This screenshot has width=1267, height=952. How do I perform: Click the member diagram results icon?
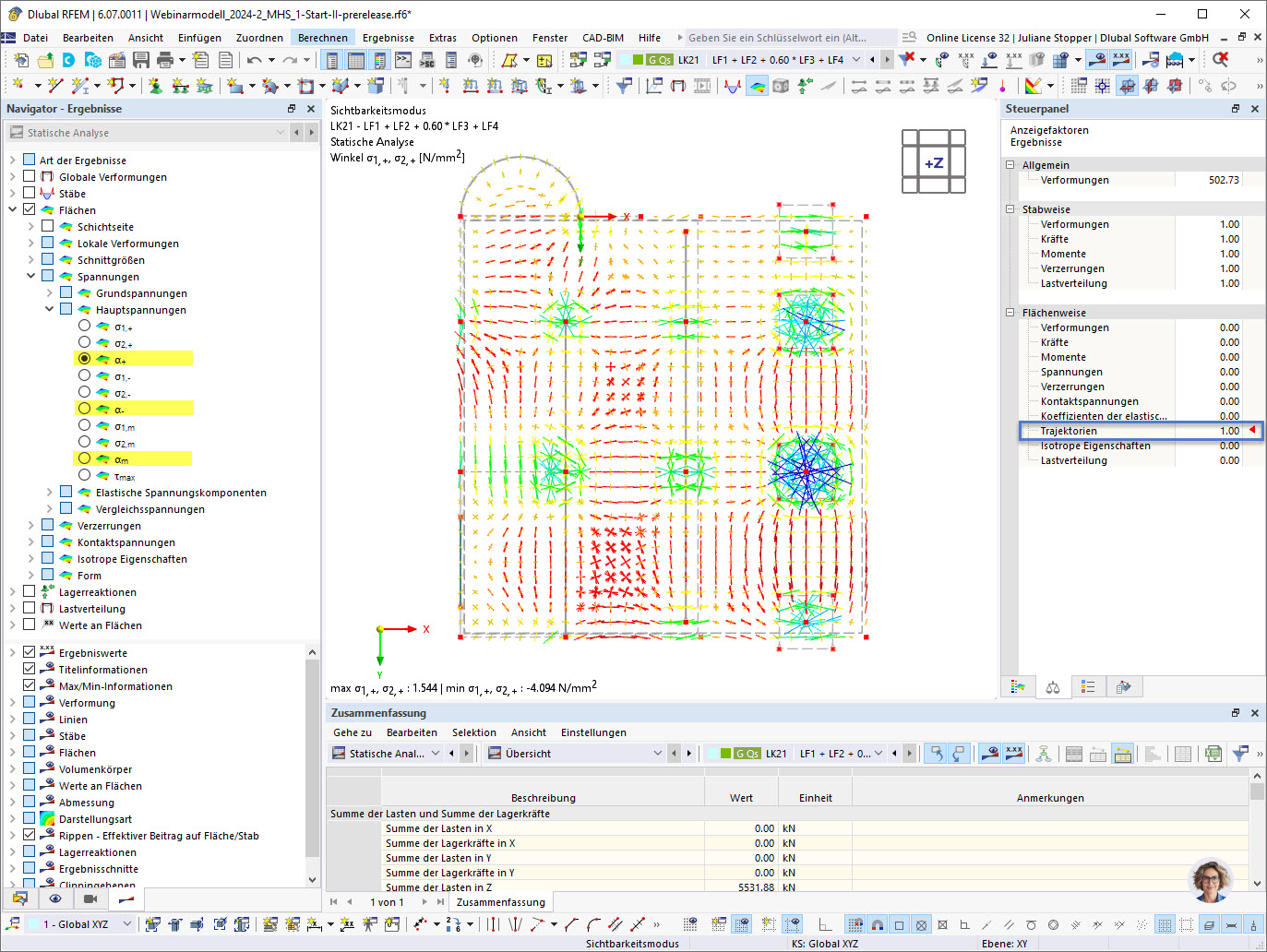(733, 86)
